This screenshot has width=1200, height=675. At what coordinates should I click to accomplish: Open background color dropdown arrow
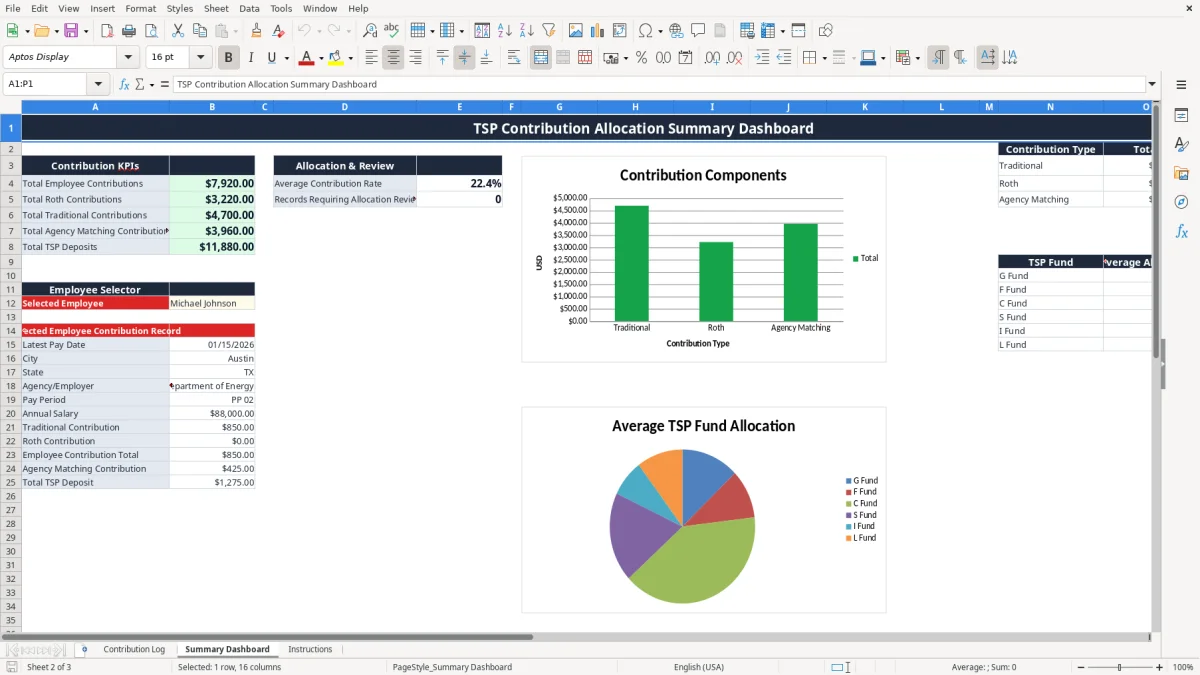click(x=350, y=58)
